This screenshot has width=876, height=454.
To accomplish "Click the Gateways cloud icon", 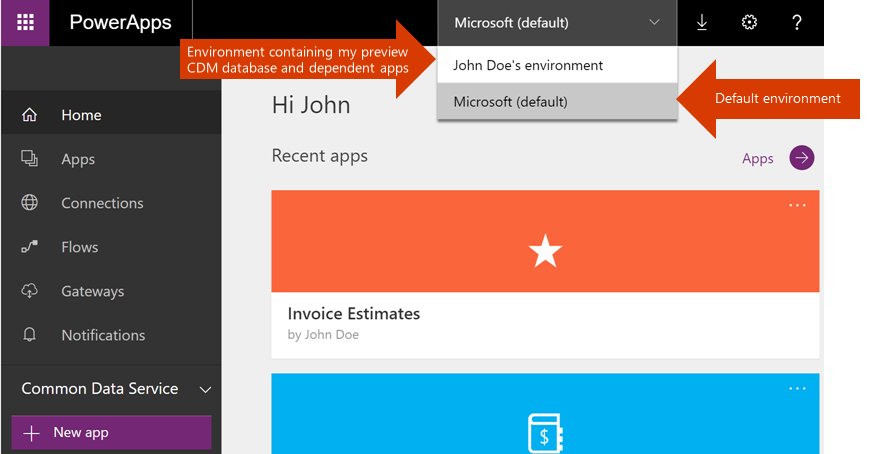I will tap(29, 290).
